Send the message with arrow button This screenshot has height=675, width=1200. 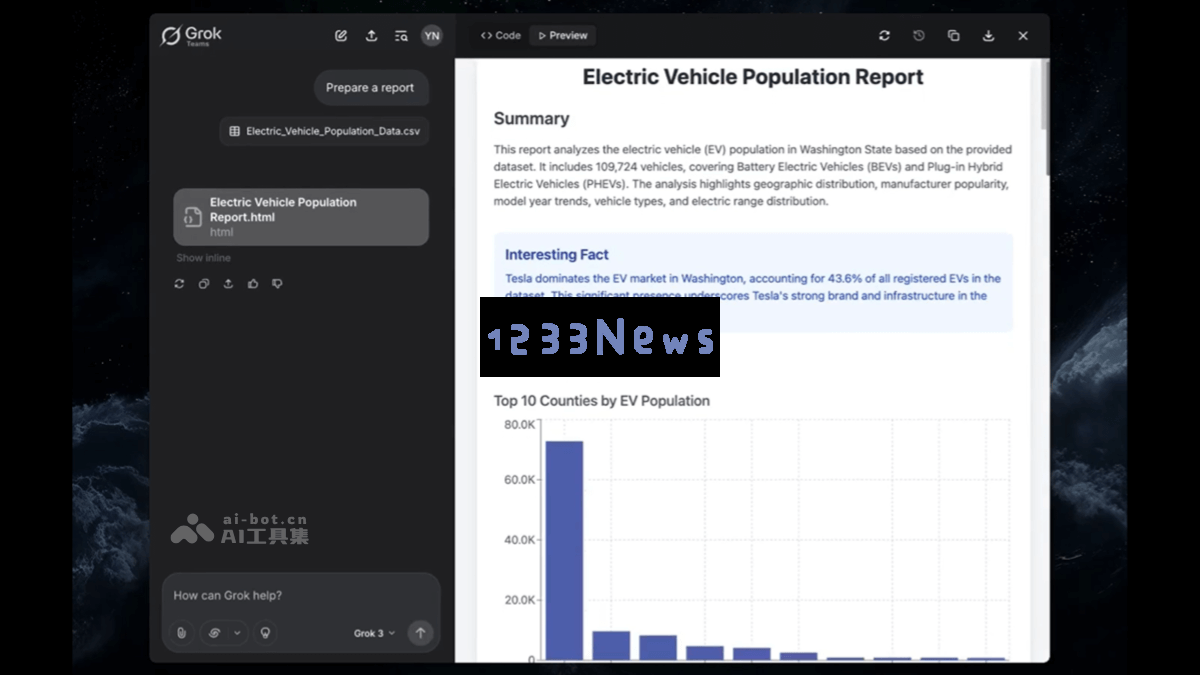(420, 633)
